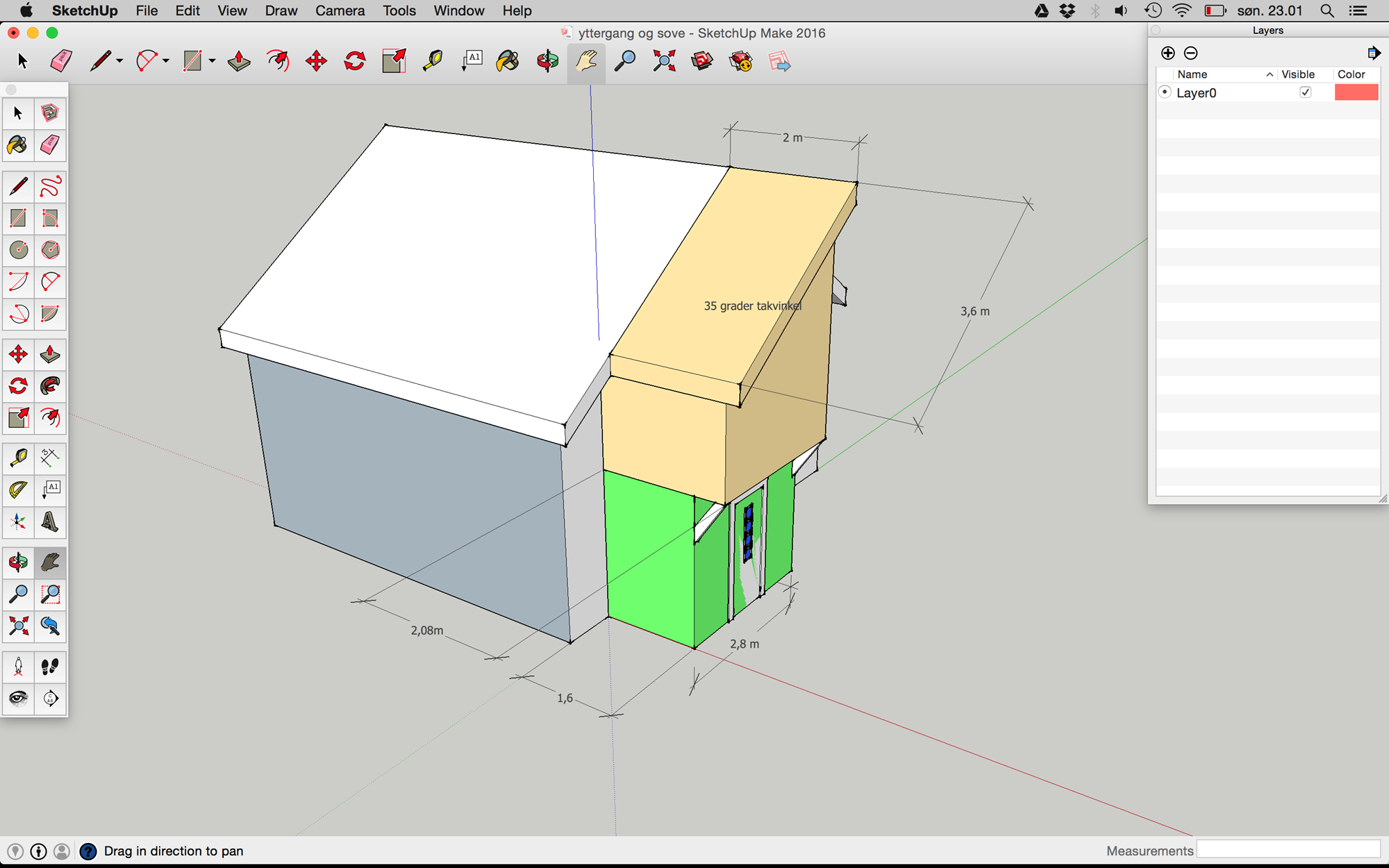
Task: Click the Measurements input field
Action: [x=1288, y=849]
